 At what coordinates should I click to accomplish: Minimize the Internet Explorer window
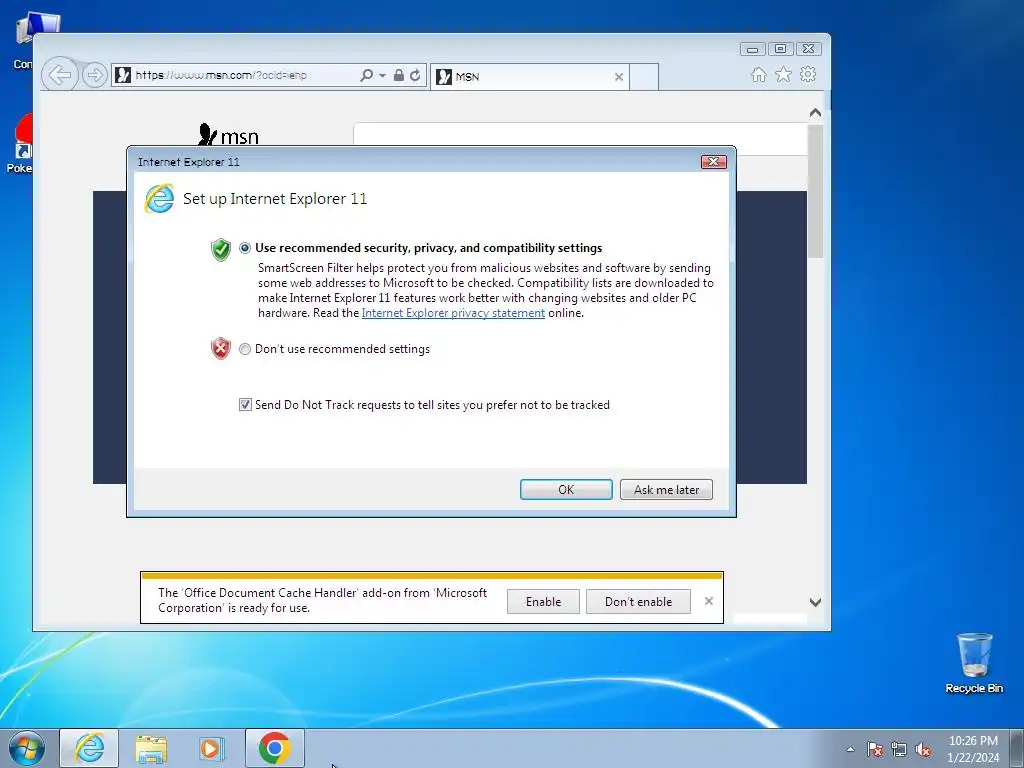click(752, 49)
